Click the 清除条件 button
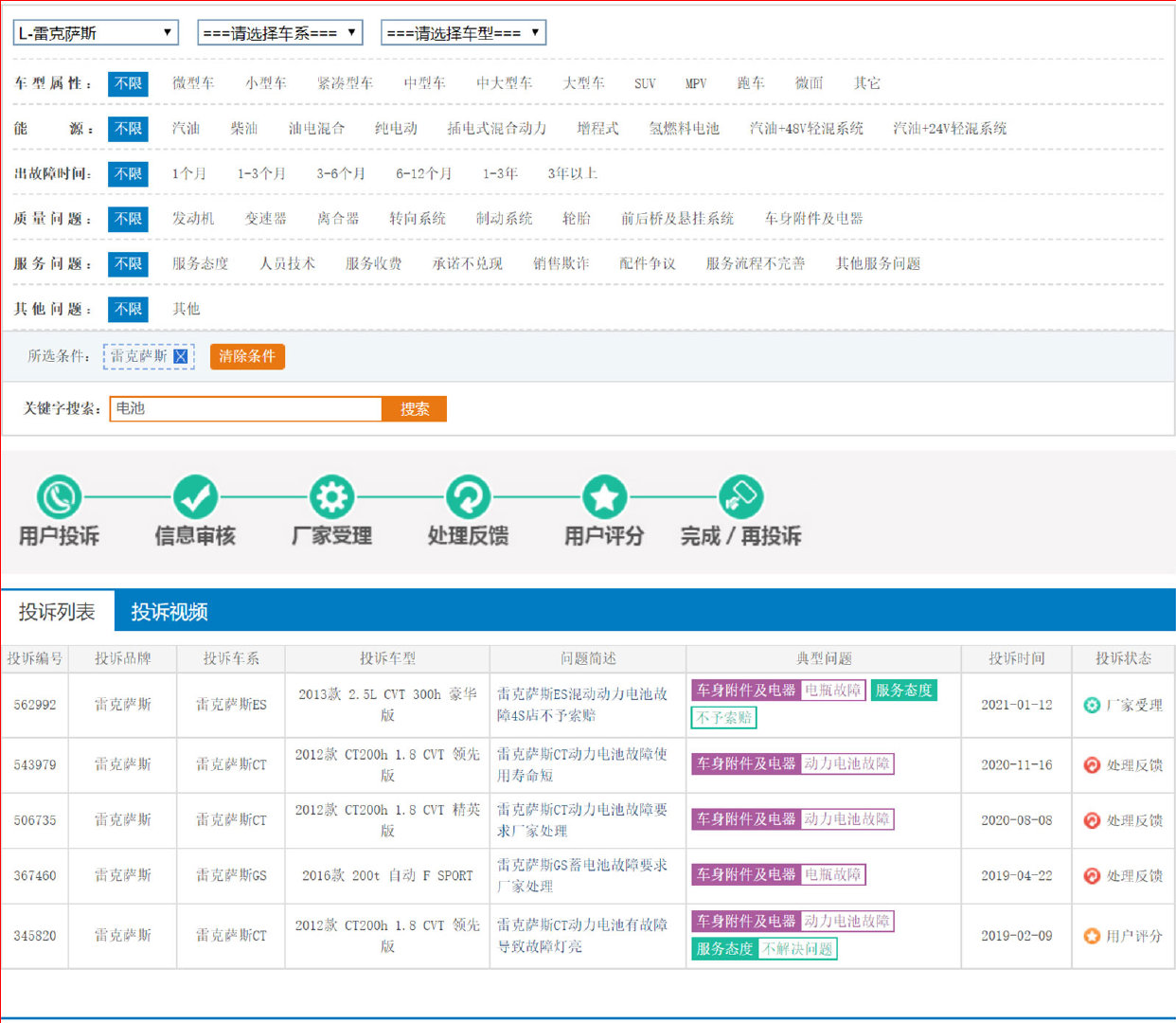Viewport: 1176px width, 1023px height. tap(247, 356)
